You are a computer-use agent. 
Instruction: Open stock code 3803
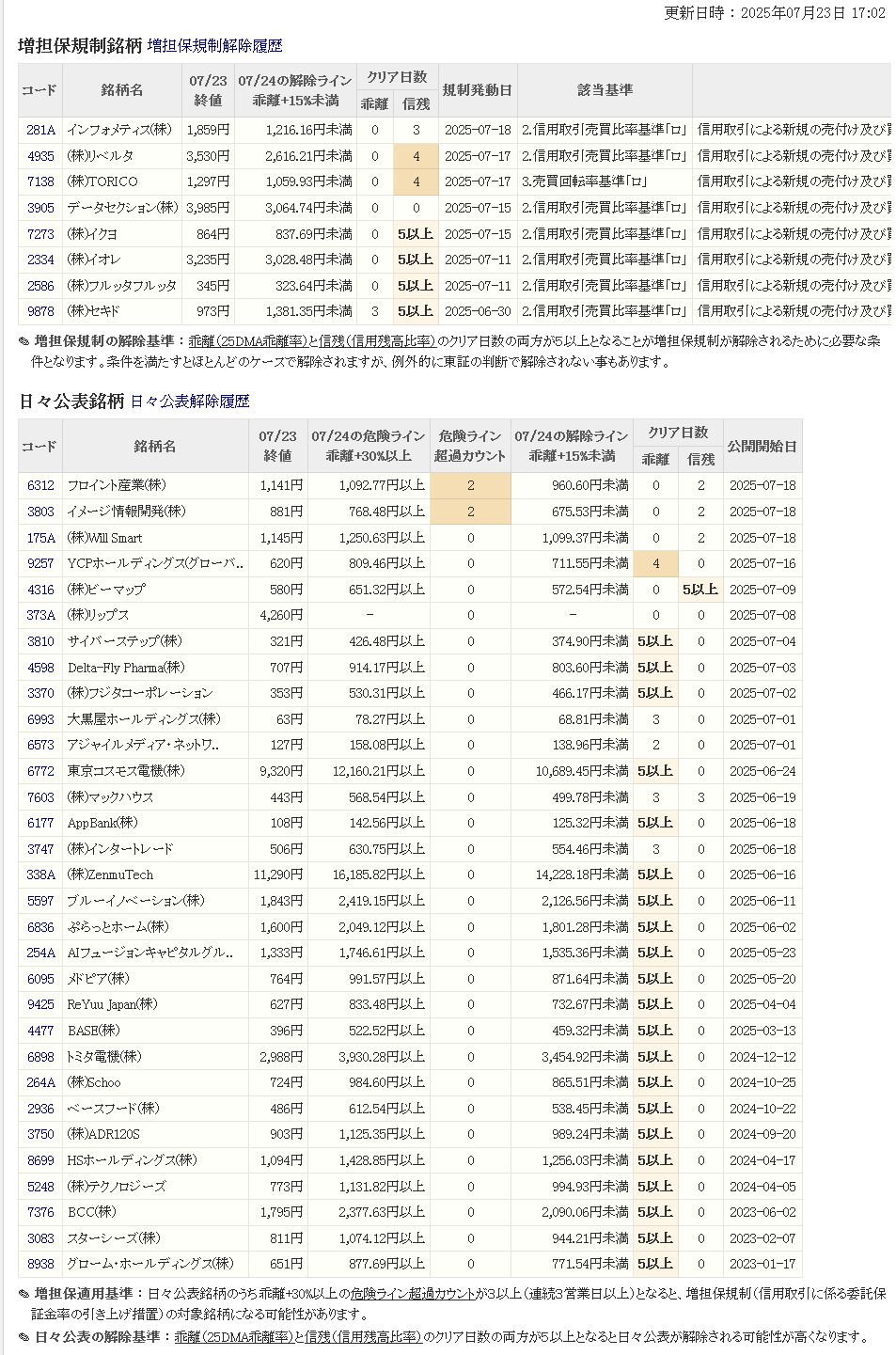pyautogui.click(x=40, y=512)
